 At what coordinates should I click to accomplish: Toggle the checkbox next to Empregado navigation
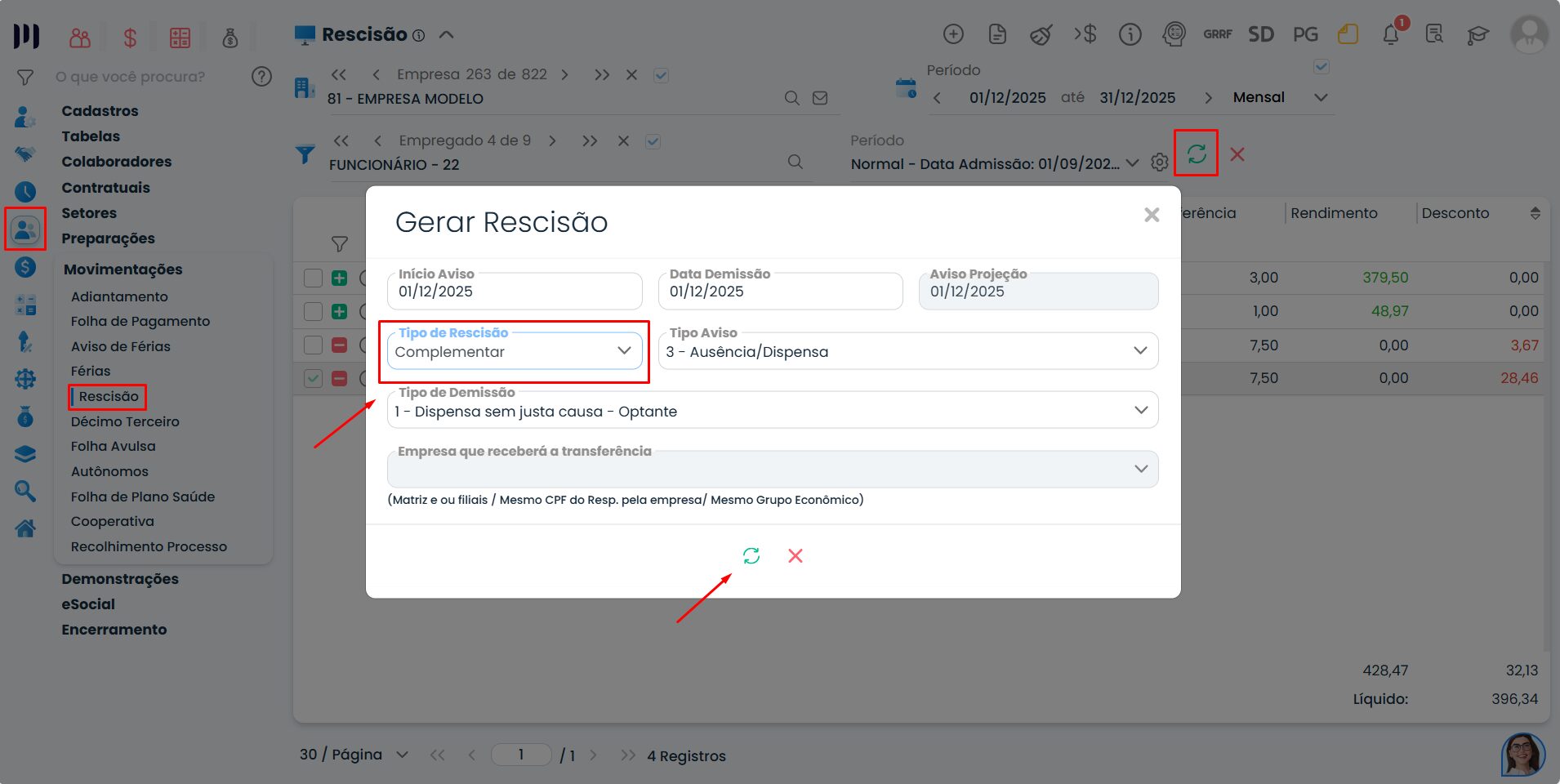[x=653, y=141]
